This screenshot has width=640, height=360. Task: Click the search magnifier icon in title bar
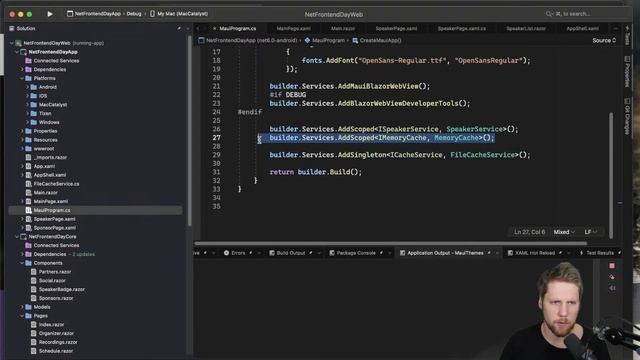click(x=549, y=14)
